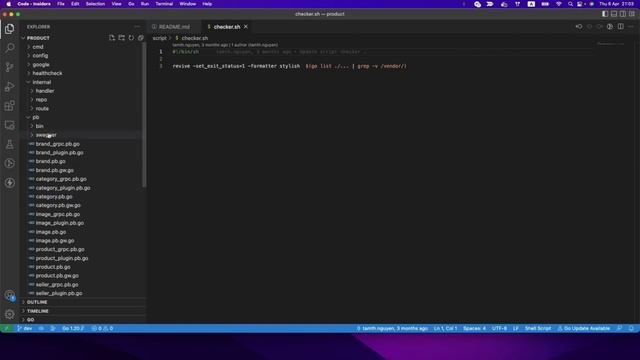Screen dimensions: 640x360
Task: Open changes view icon in editor toolbar
Action: pyautogui.click(x=579, y=27)
